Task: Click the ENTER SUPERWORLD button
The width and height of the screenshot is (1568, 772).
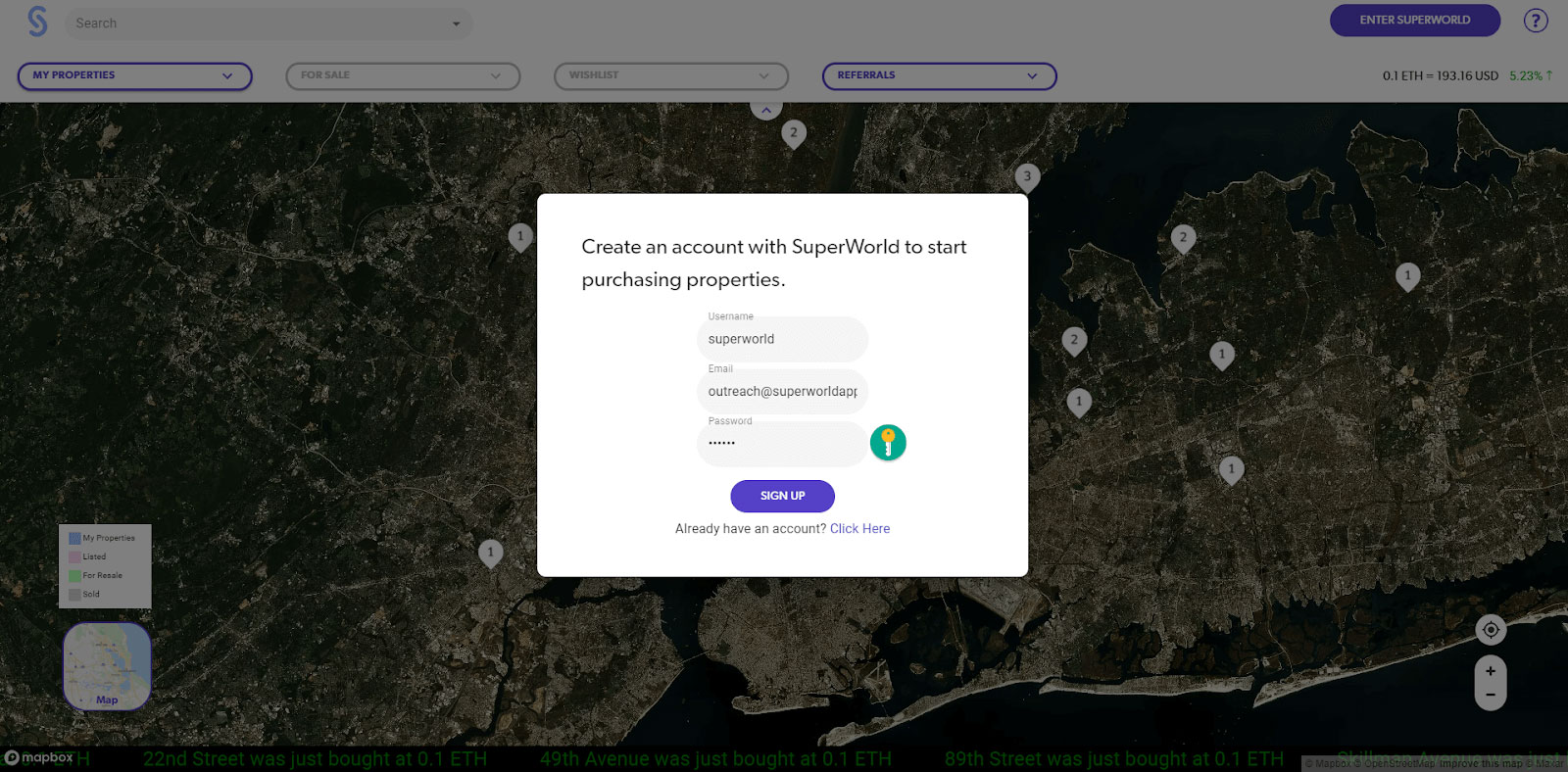Action: (1415, 20)
